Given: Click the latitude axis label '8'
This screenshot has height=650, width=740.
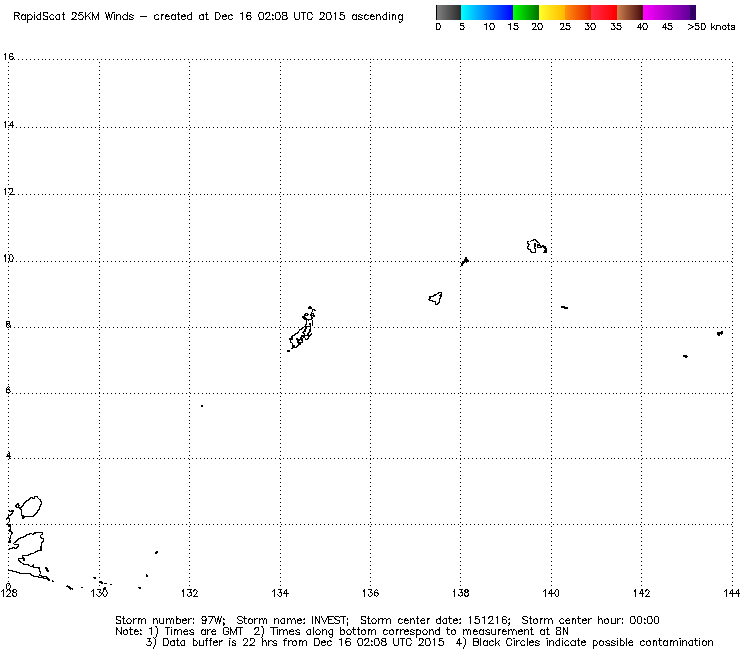Looking at the screenshot, I should pos(8,325).
